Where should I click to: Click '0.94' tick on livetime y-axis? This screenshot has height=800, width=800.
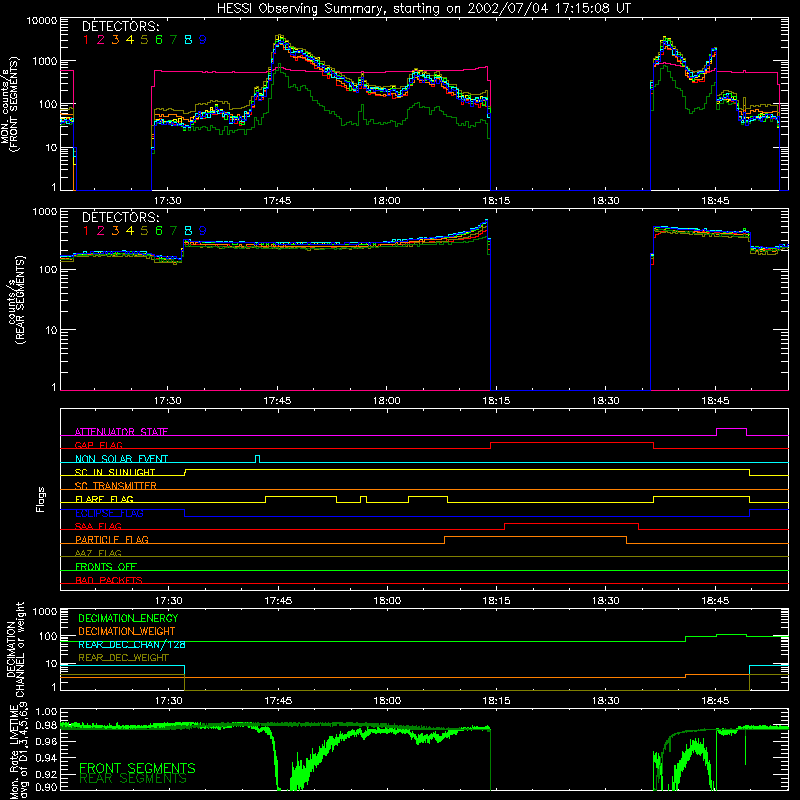coord(46,758)
